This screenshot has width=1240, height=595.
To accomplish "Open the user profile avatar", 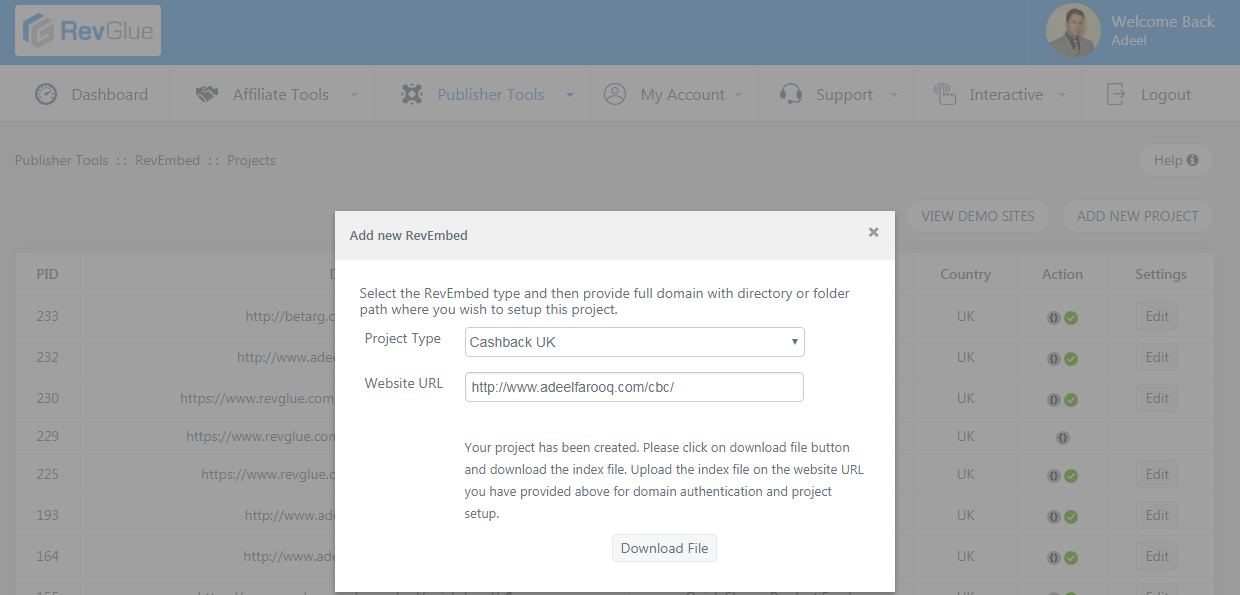I will (x=1073, y=31).
